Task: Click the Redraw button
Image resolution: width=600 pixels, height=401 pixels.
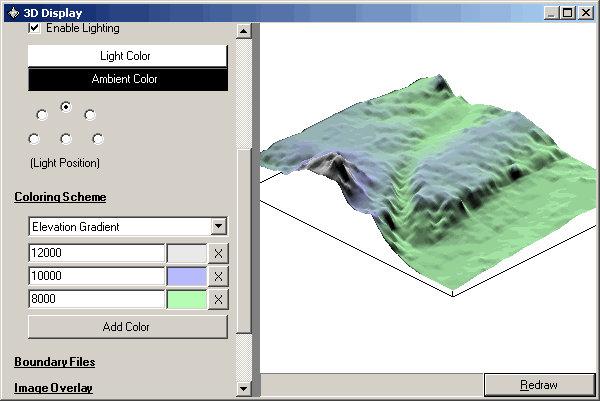Action: coord(540,385)
